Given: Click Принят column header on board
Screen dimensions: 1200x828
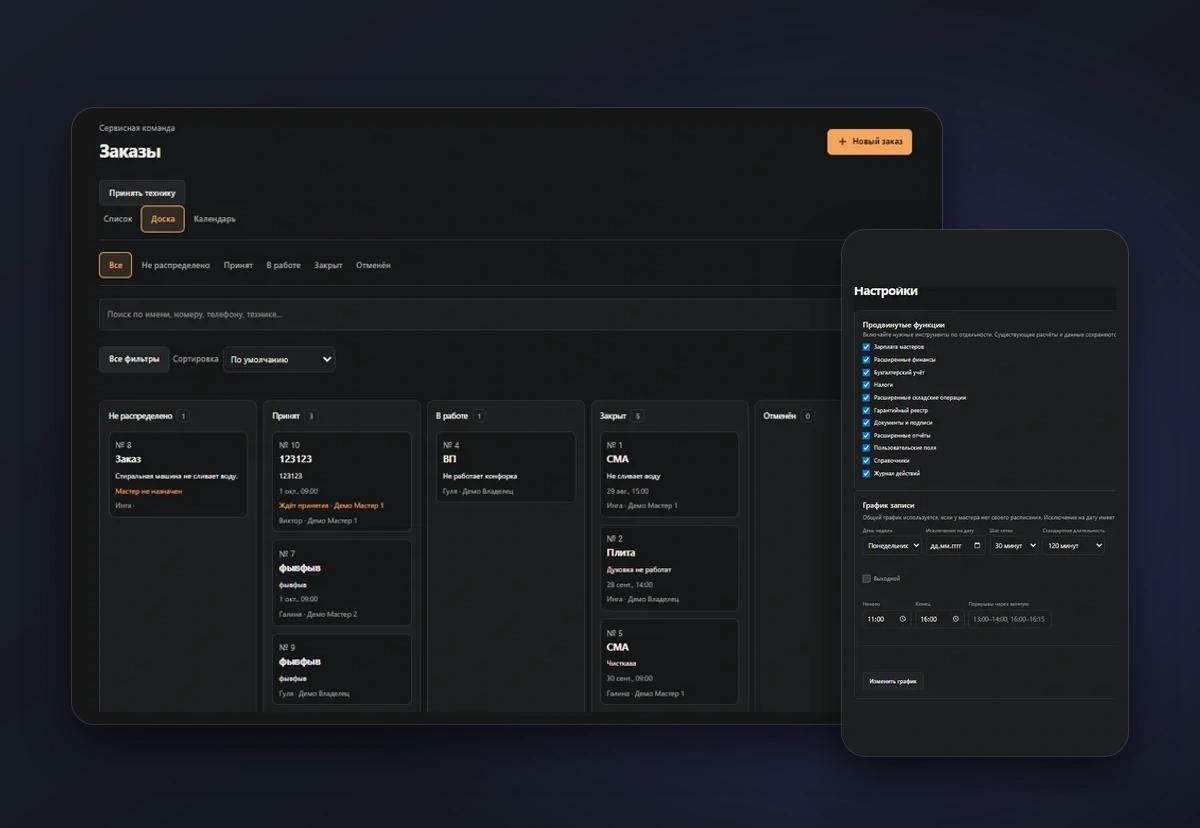Looking at the screenshot, I should point(286,416).
